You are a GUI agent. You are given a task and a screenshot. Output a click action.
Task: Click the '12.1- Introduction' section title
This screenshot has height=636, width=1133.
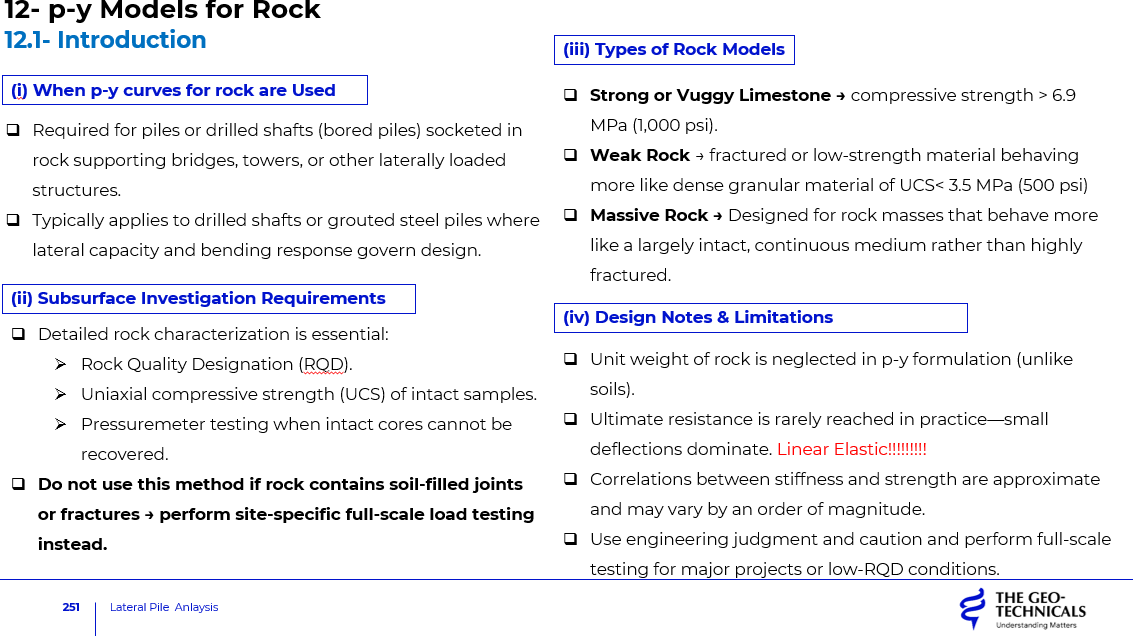pyautogui.click(x=106, y=40)
